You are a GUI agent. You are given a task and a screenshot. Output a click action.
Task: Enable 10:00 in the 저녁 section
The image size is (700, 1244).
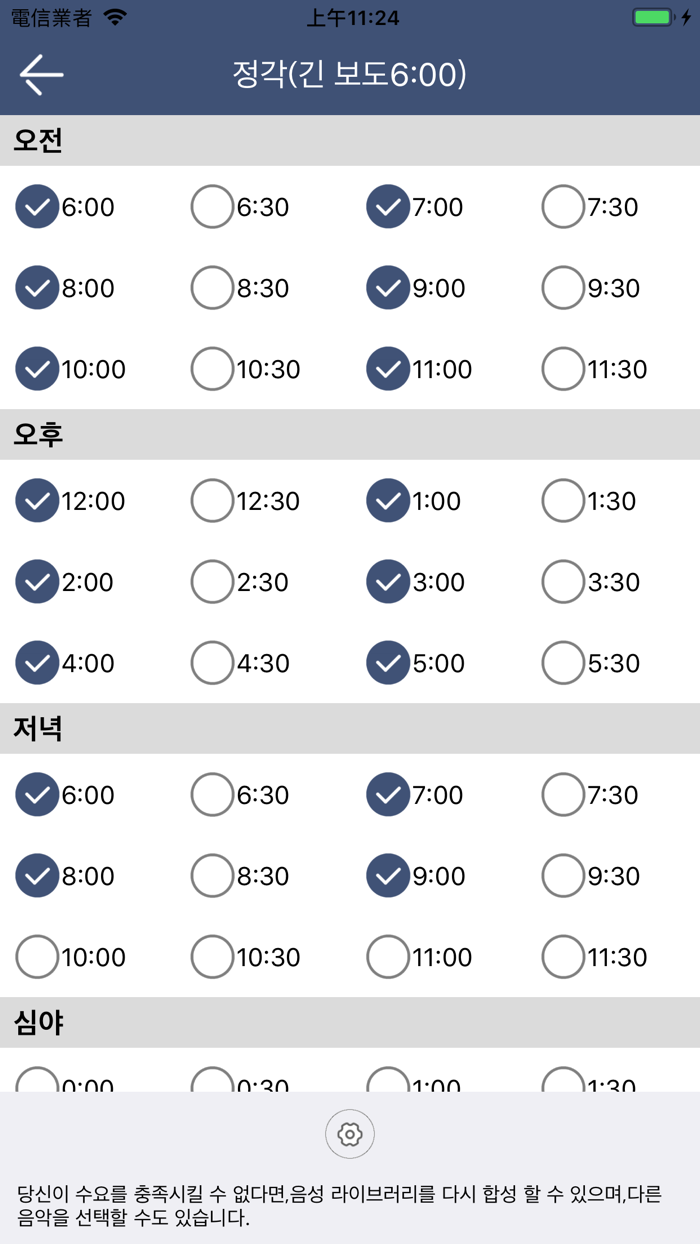[x=37, y=957]
